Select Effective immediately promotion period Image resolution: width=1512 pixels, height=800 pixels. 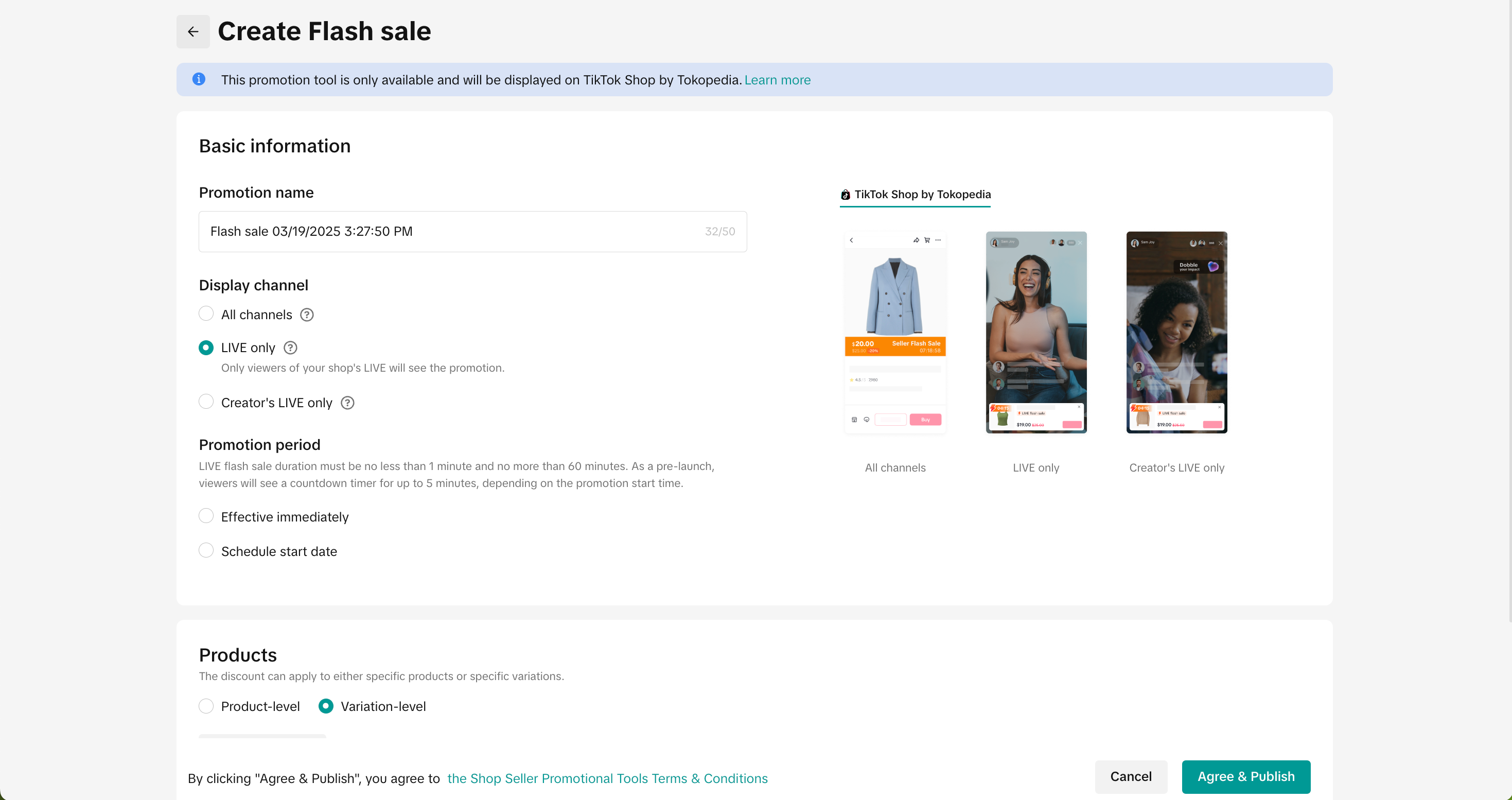206,516
